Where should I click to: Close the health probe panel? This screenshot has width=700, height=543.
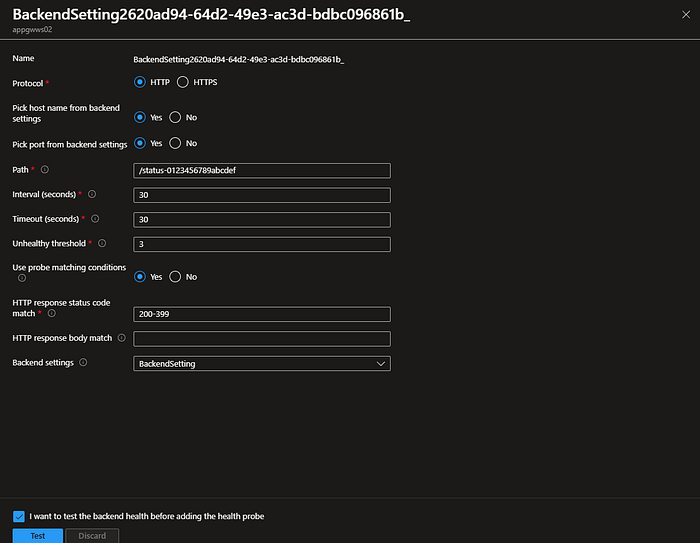(686, 15)
